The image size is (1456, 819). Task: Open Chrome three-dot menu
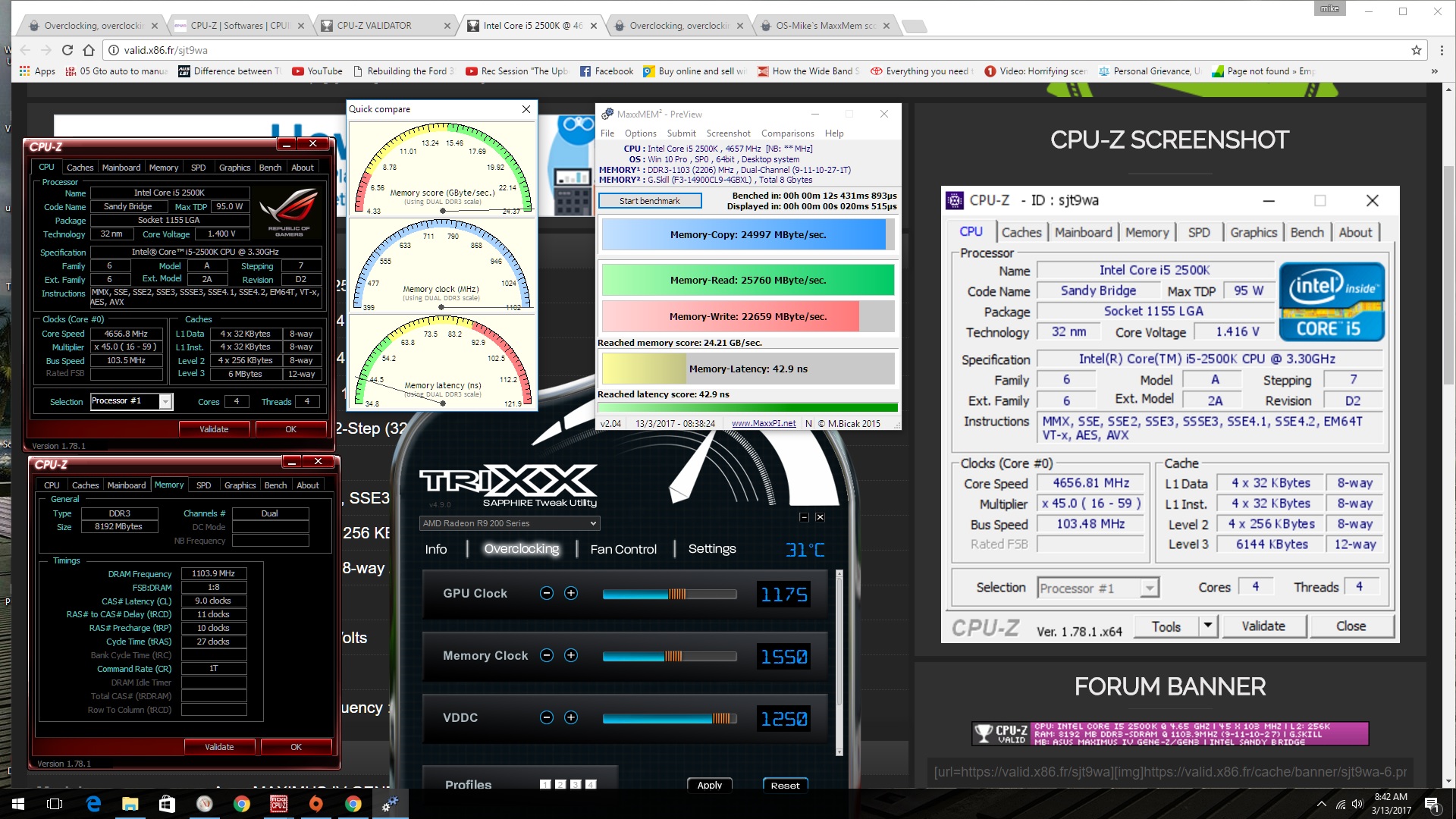(1442, 50)
